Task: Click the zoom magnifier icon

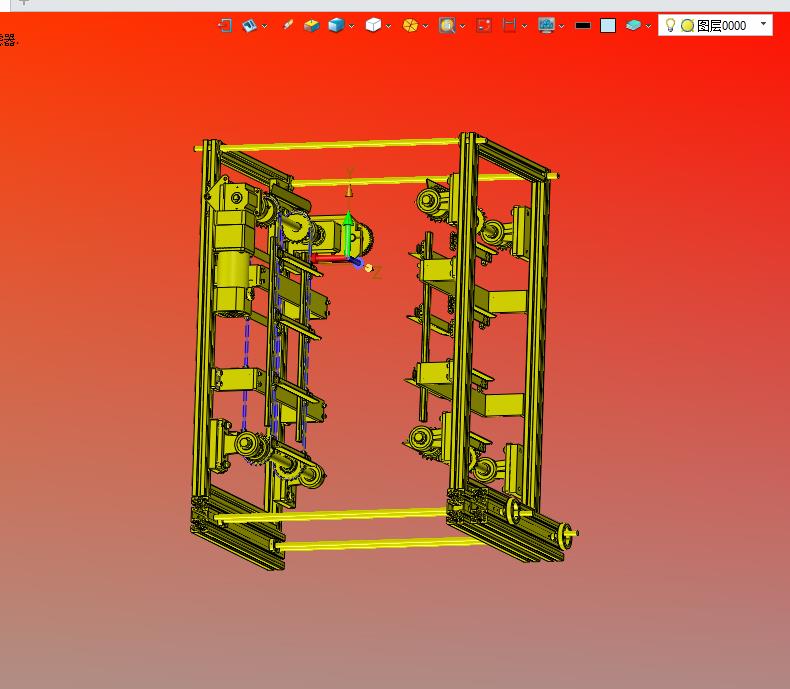Action: pos(447,25)
